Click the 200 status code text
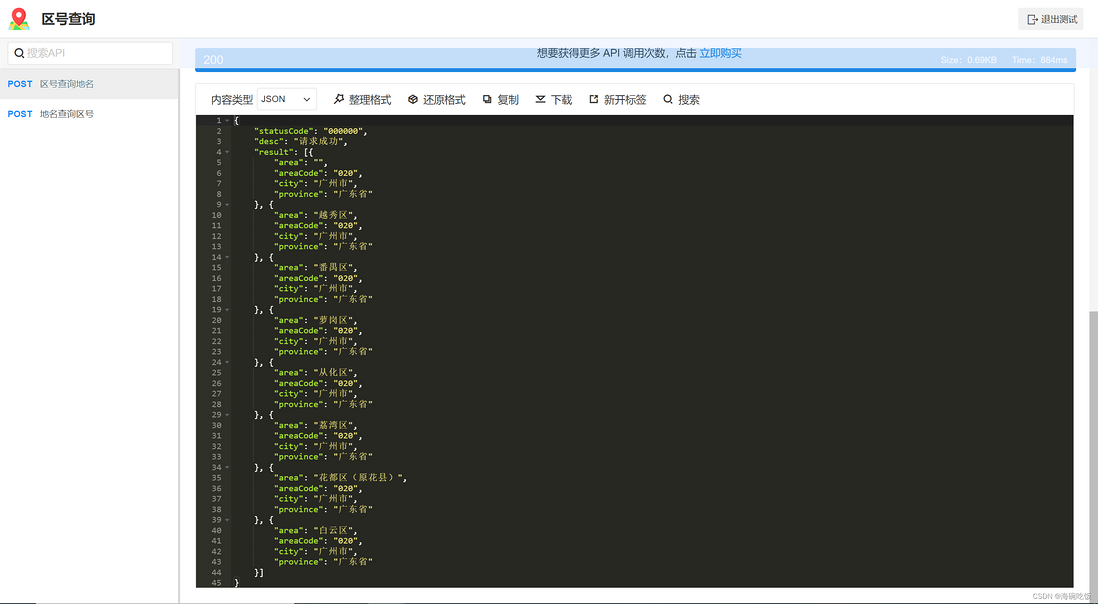The height and width of the screenshot is (604, 1098). tap(213, 60)
